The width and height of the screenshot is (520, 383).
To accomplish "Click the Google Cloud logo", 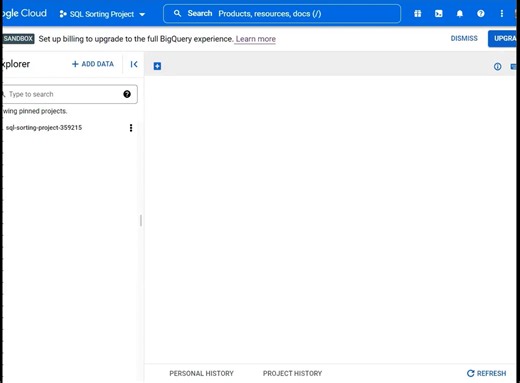I will tap(24, 13).
